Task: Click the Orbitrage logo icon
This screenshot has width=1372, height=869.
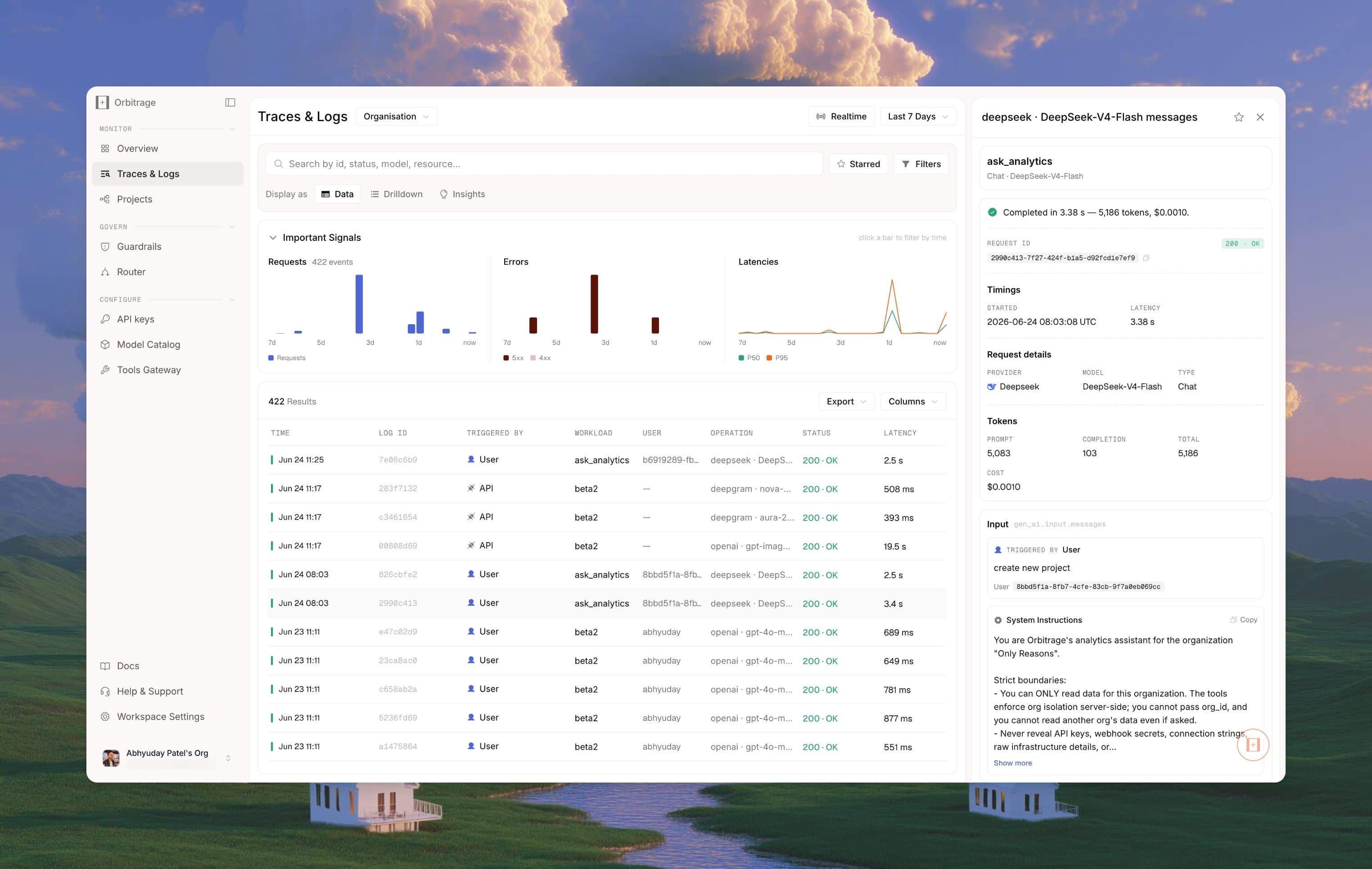Action: 102,103
